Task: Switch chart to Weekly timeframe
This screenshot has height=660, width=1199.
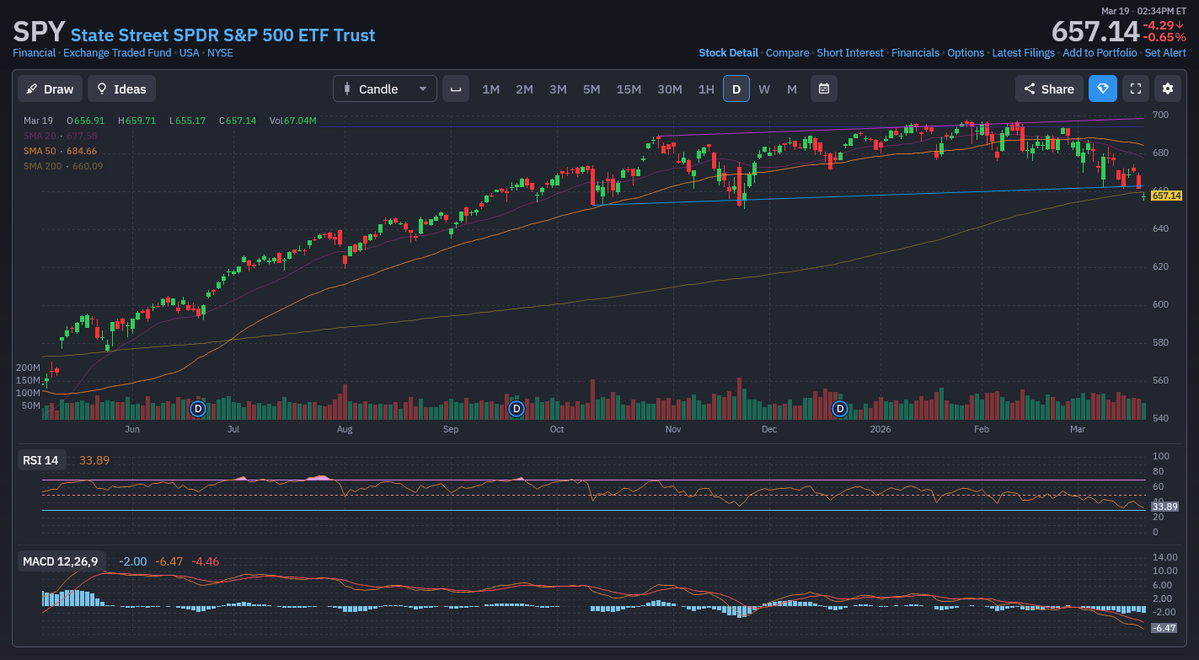Action: (764, 88)
